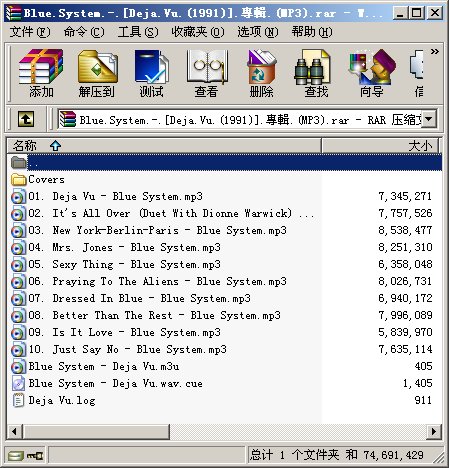Open the 工具(S) menu
The width and height of the screenshot is (449, 468).
[x=138, y=32]
